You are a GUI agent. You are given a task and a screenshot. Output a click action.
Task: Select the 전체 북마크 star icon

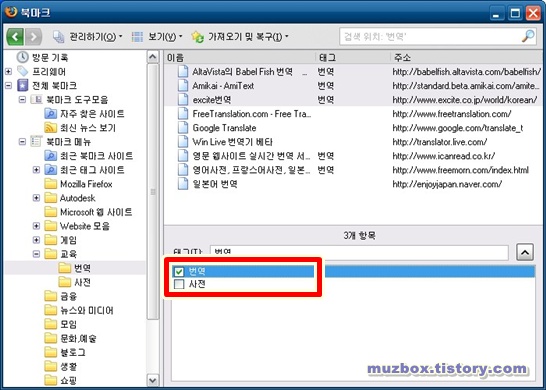tap(23, 85)
